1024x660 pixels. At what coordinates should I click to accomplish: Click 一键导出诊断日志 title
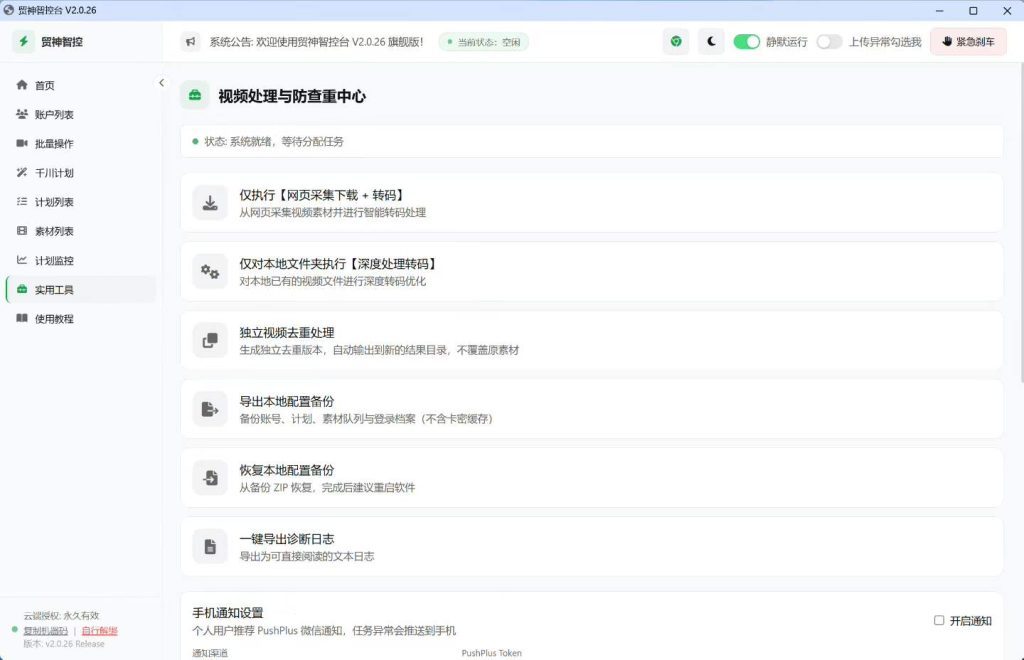[x=287, y=539]
